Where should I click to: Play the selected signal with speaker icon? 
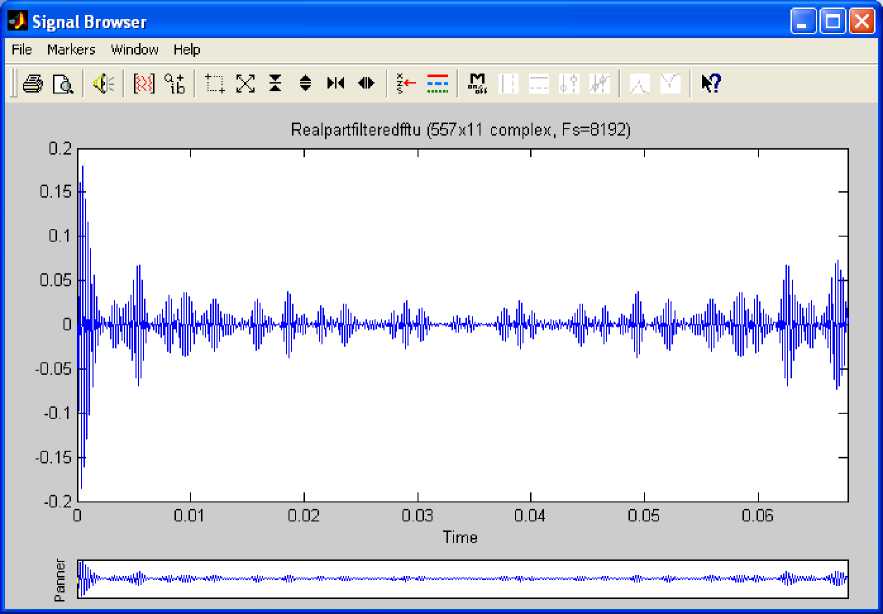pyautogui.click(x=103, y=84)
